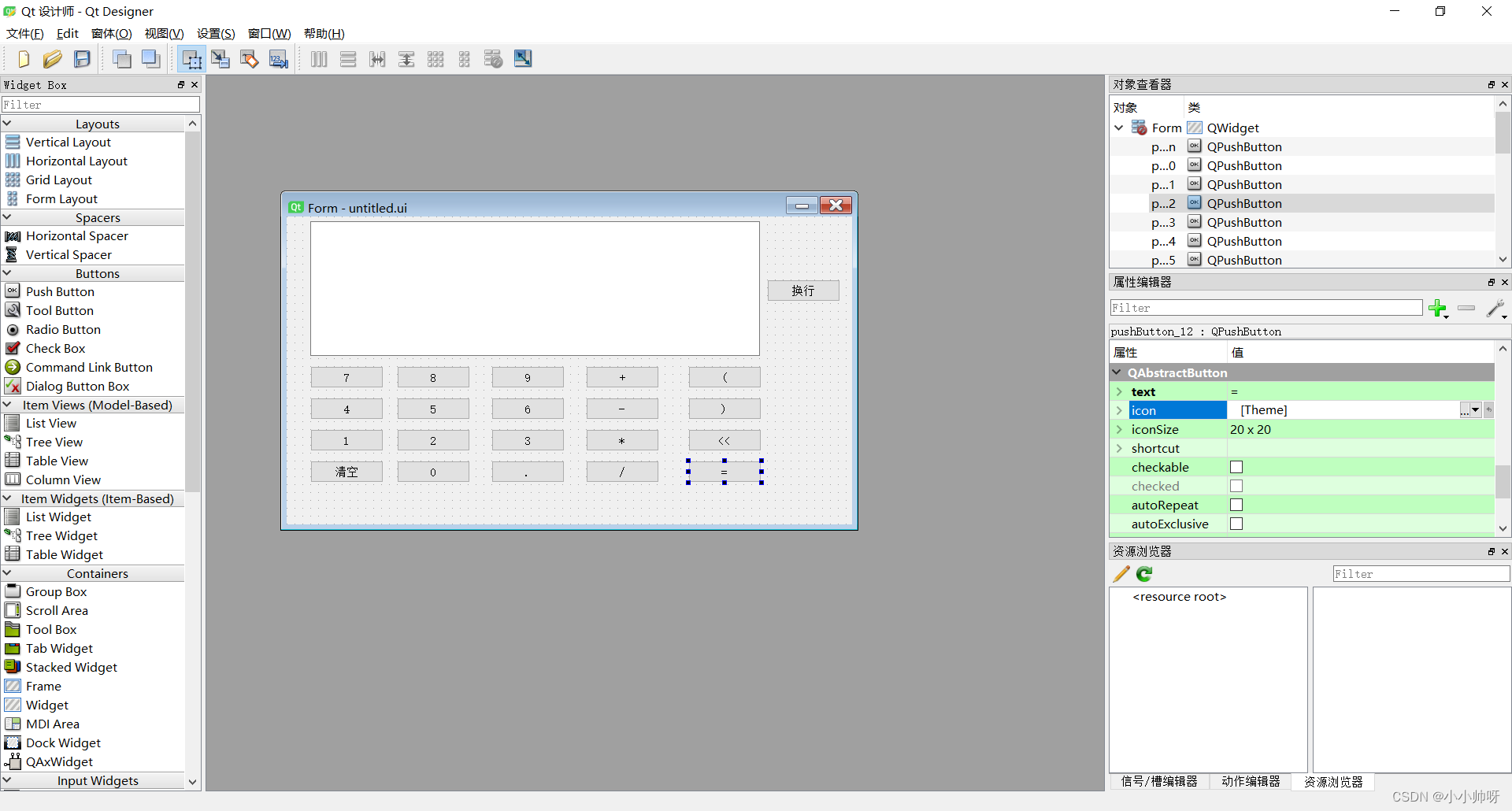Click the Open file folder icon
This screenshot has height=811, width=1512.
click(x=52, y=59)
